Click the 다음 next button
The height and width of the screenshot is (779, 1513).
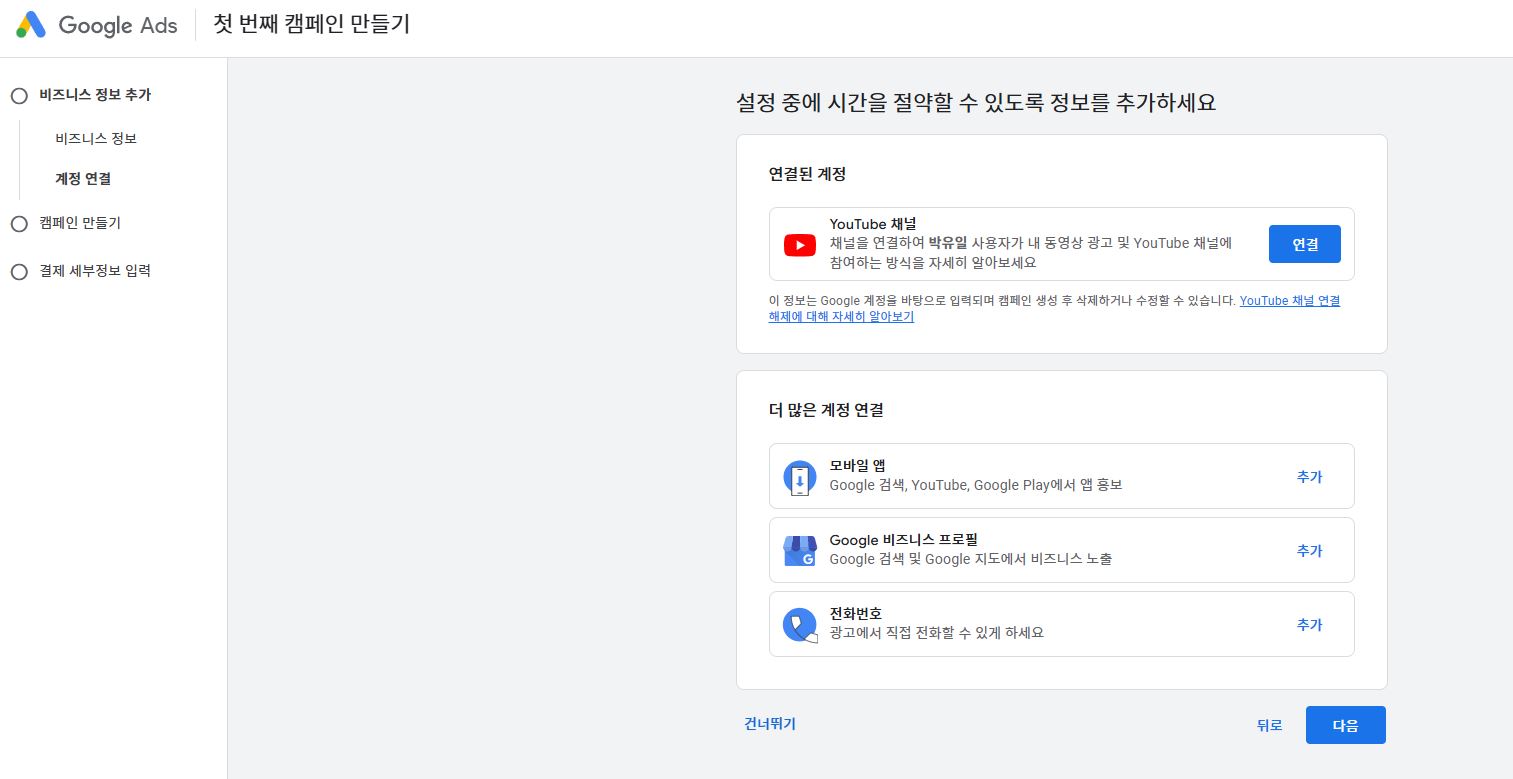tap(1345, 726)
